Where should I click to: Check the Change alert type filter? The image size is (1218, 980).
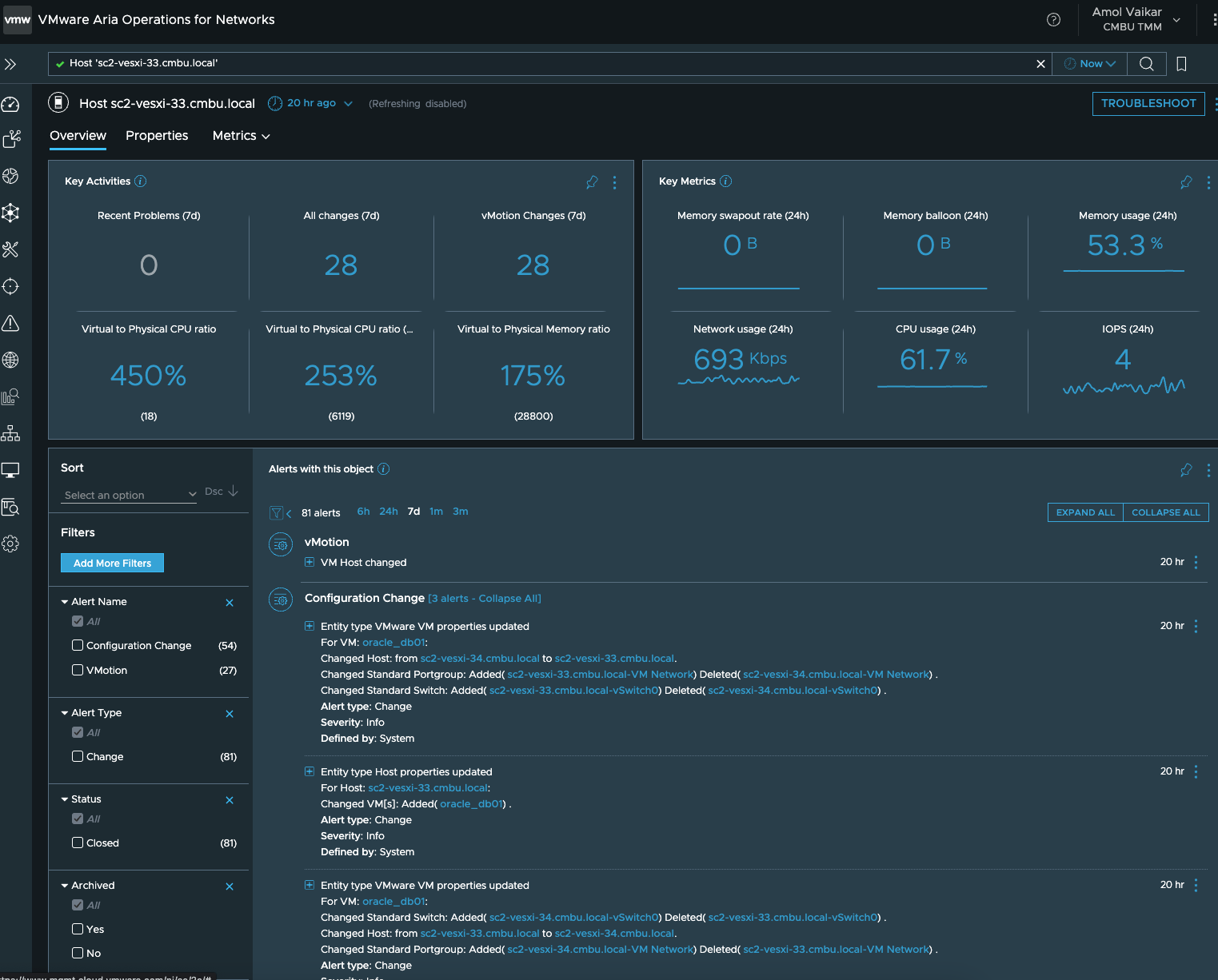point(78,756)
